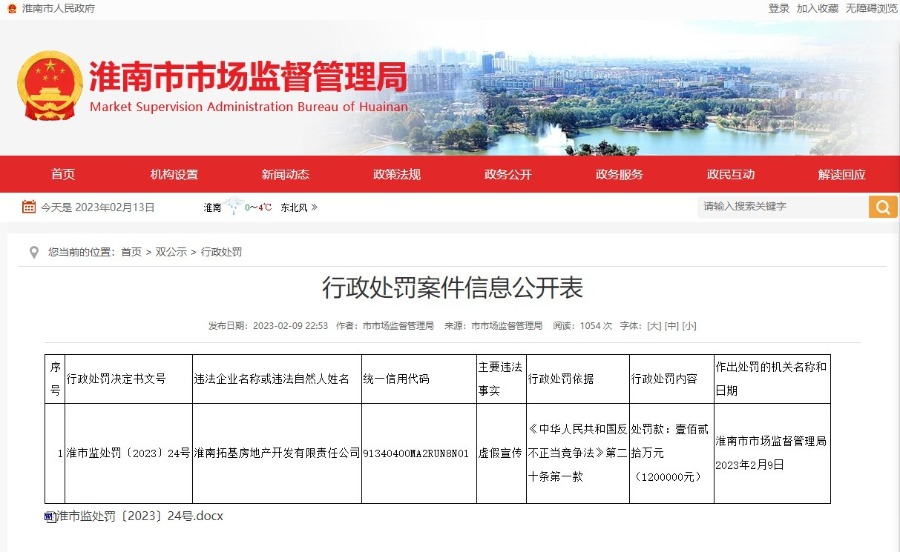The image size is (900, 552).
Task: Select 政民互动 in the red navbar
Action: point(731,174)
